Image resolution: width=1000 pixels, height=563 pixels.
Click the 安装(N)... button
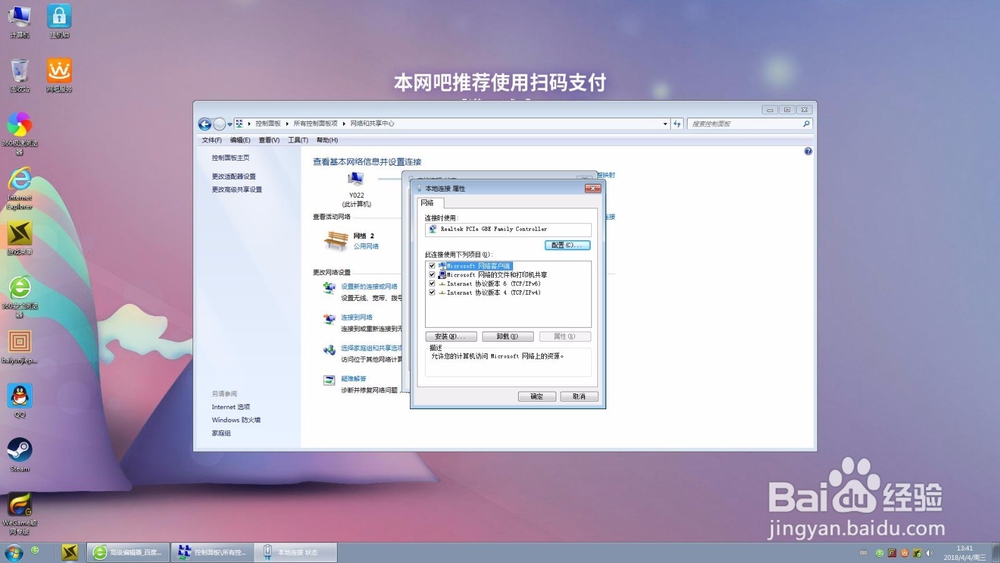click(450, 337)
